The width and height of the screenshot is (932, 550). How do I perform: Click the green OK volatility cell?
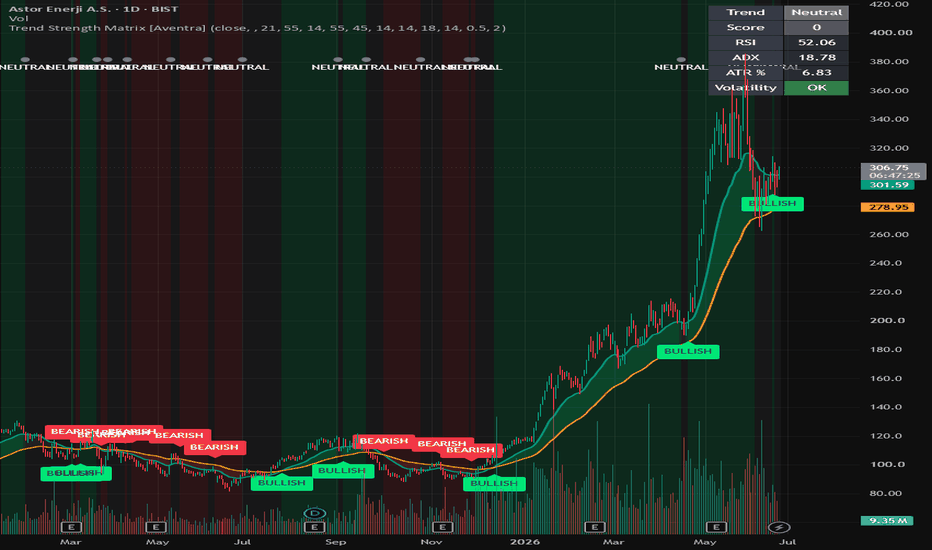(816, 87)
